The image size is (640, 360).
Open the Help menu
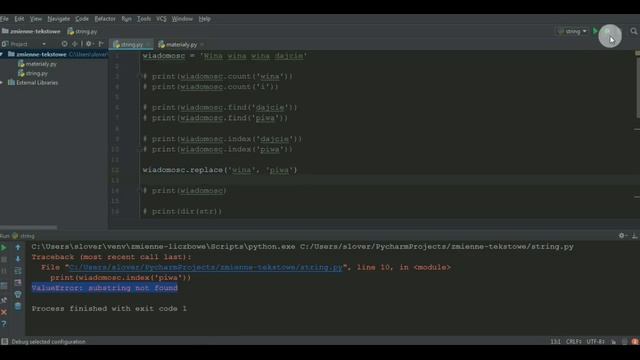(x=204, y=19)
